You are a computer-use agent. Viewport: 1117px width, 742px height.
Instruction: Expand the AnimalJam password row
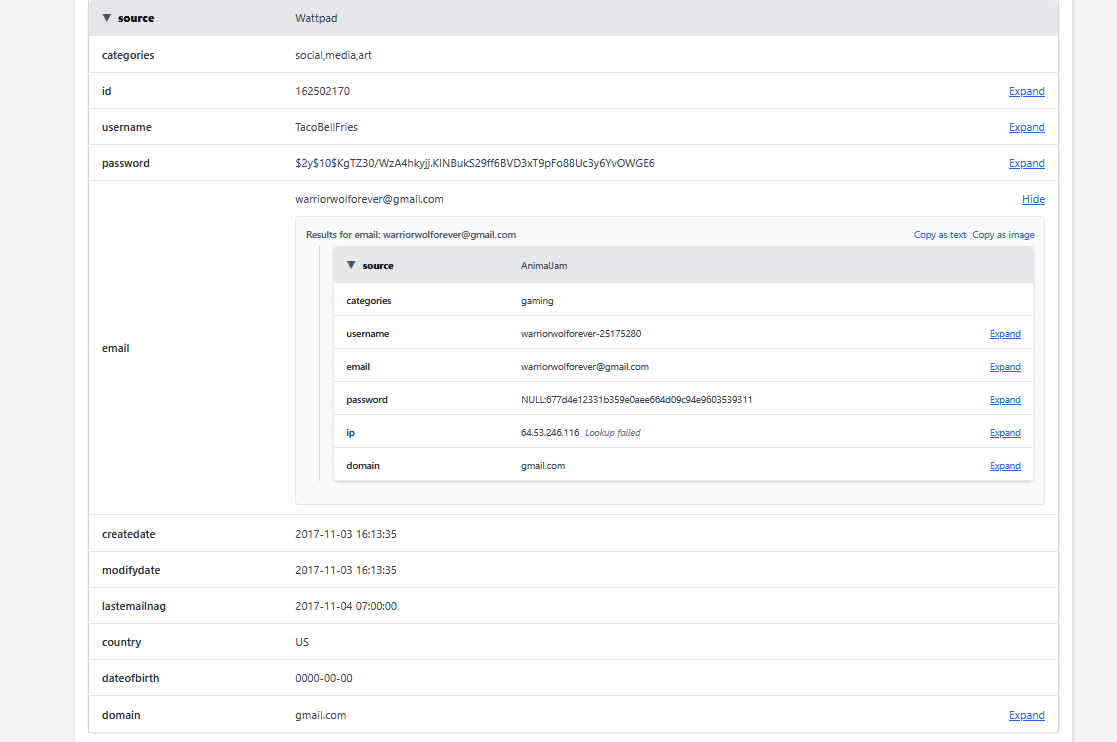click(x=1005, y=400)
